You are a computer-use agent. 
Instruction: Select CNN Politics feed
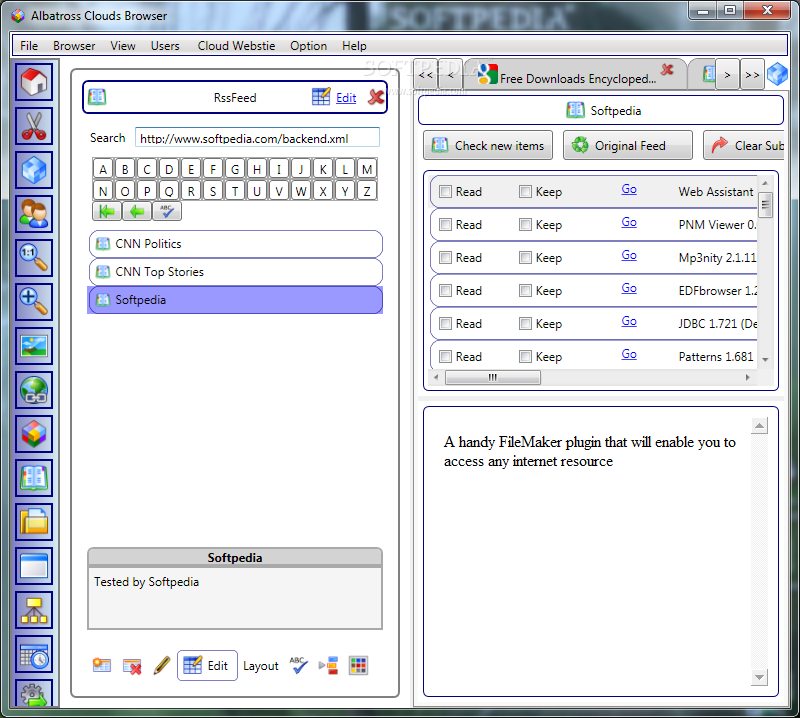tap(236, 244)
